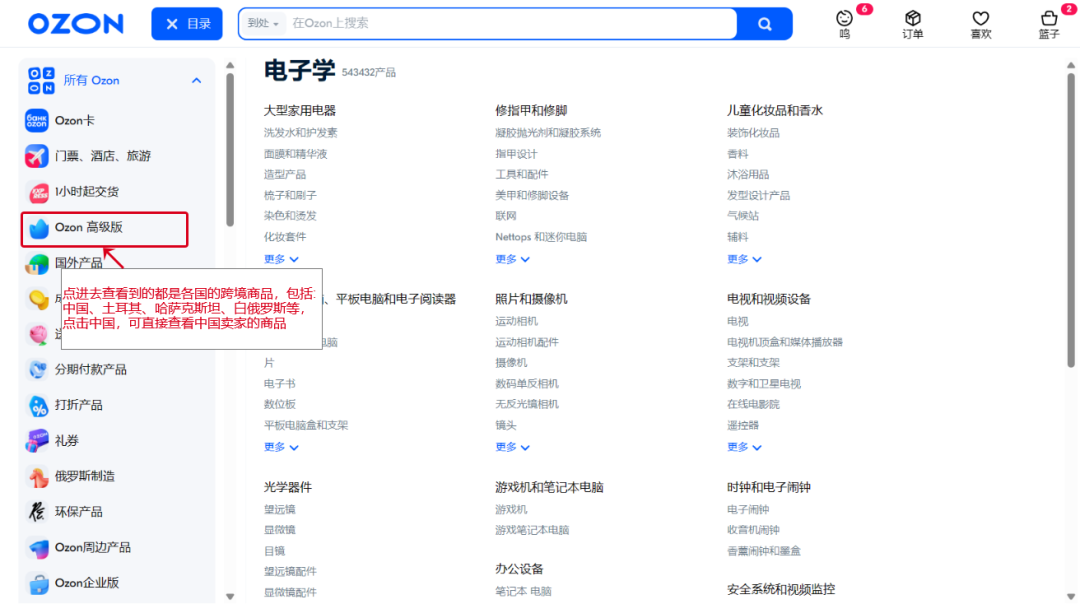Screen dimensions: 1080x604
Task: Click the sidebar scroll-down arrow
Action: tap(230, 597)
